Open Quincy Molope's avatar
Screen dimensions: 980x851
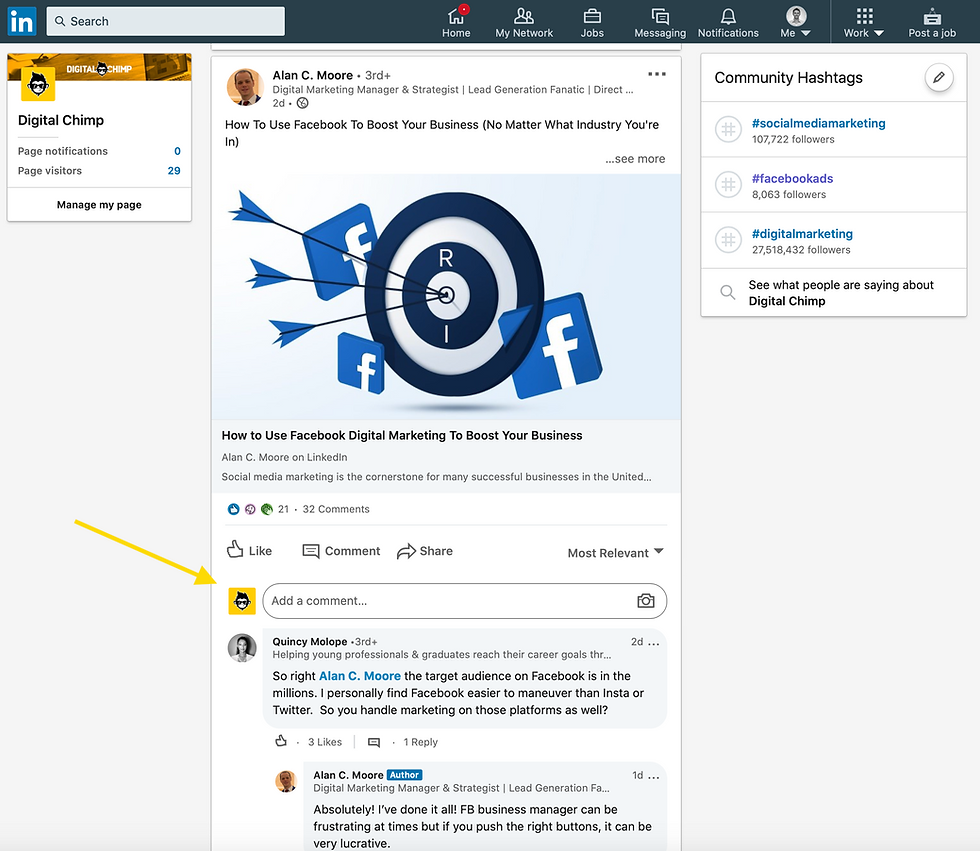[x=242, y=648]
